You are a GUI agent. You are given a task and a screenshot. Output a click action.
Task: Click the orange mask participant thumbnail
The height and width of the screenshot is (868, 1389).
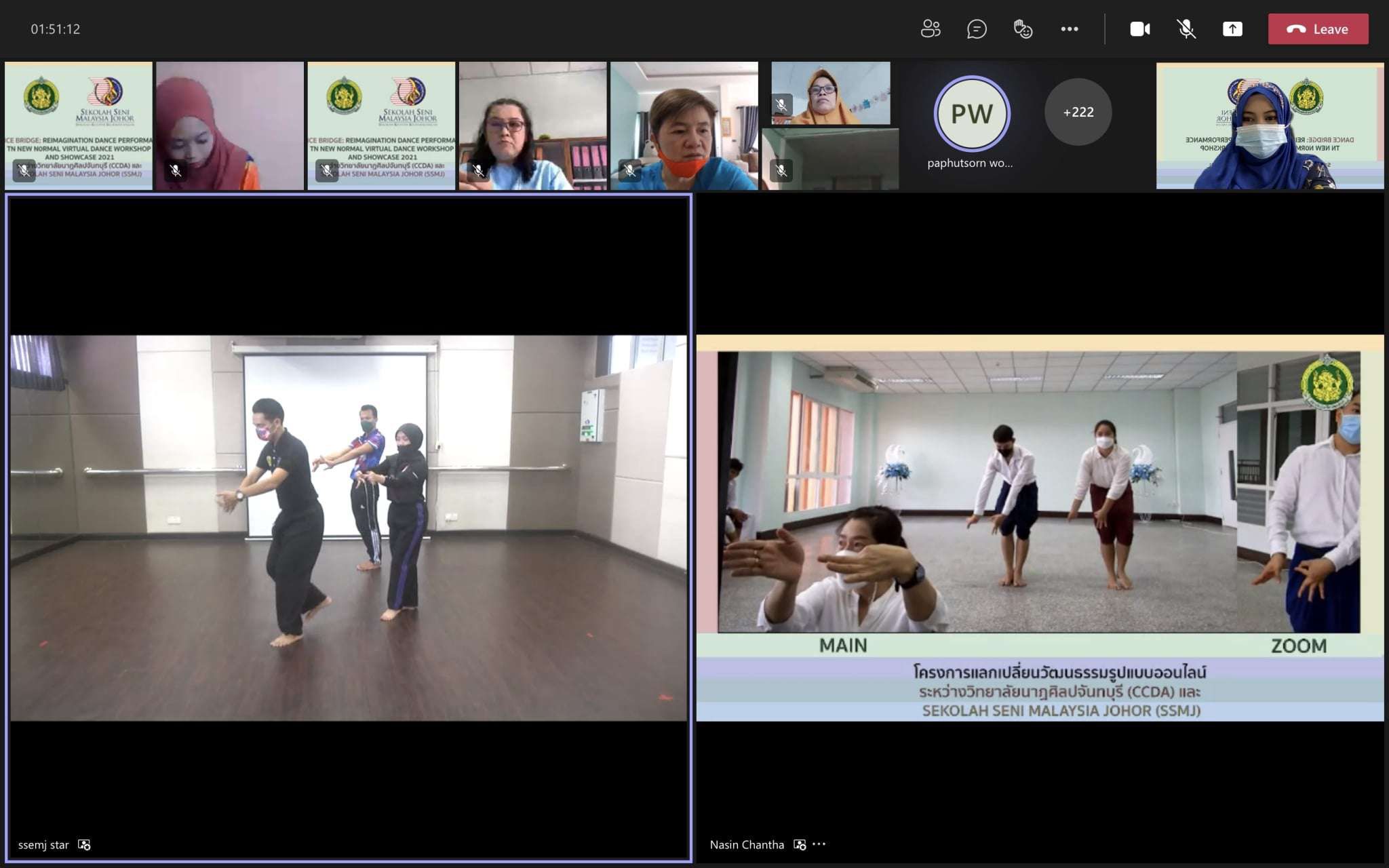pos(684,125)
